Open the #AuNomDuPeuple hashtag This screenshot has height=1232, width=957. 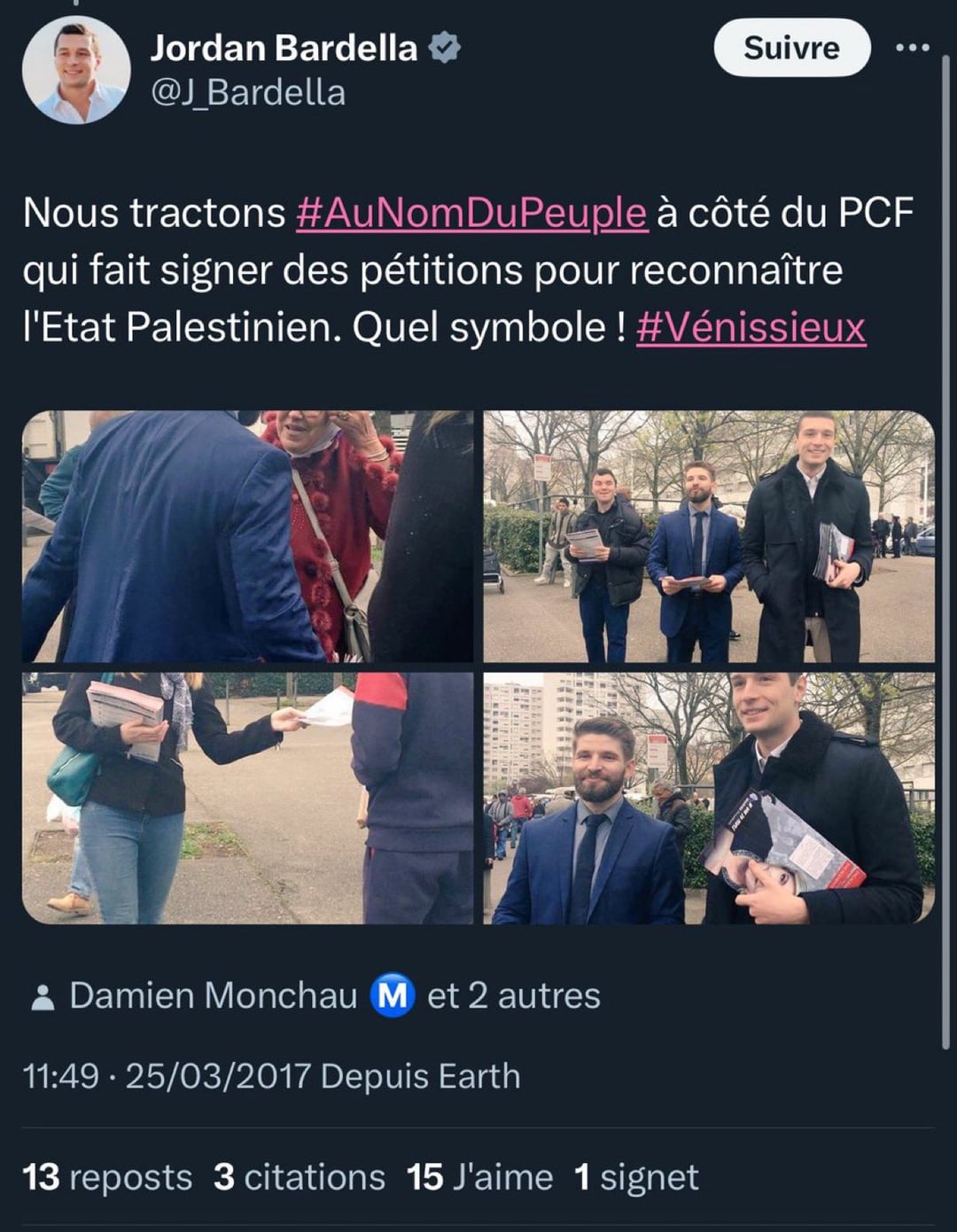471,213
